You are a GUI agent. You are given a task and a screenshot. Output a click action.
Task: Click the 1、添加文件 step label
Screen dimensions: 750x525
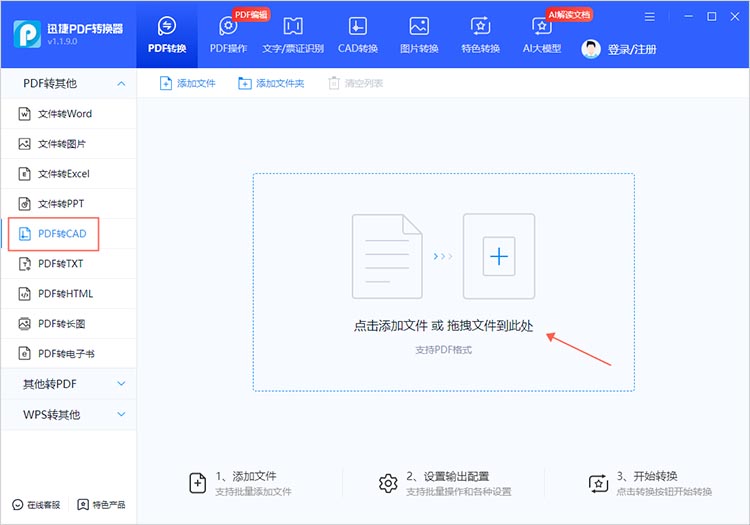[246, 476]
